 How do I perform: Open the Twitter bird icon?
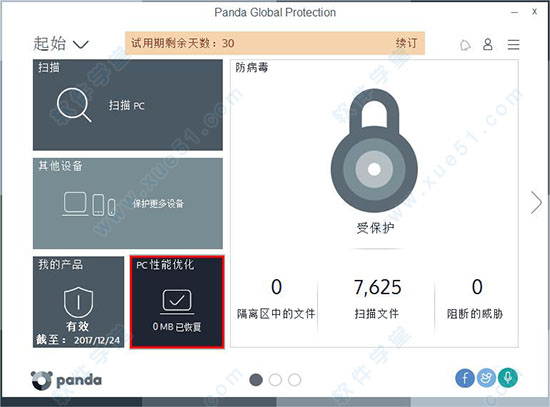486,378
